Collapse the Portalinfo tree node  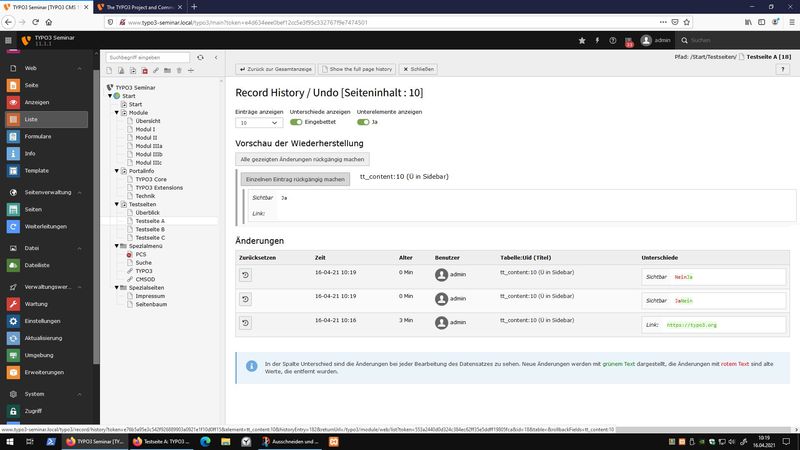(117, 171)
